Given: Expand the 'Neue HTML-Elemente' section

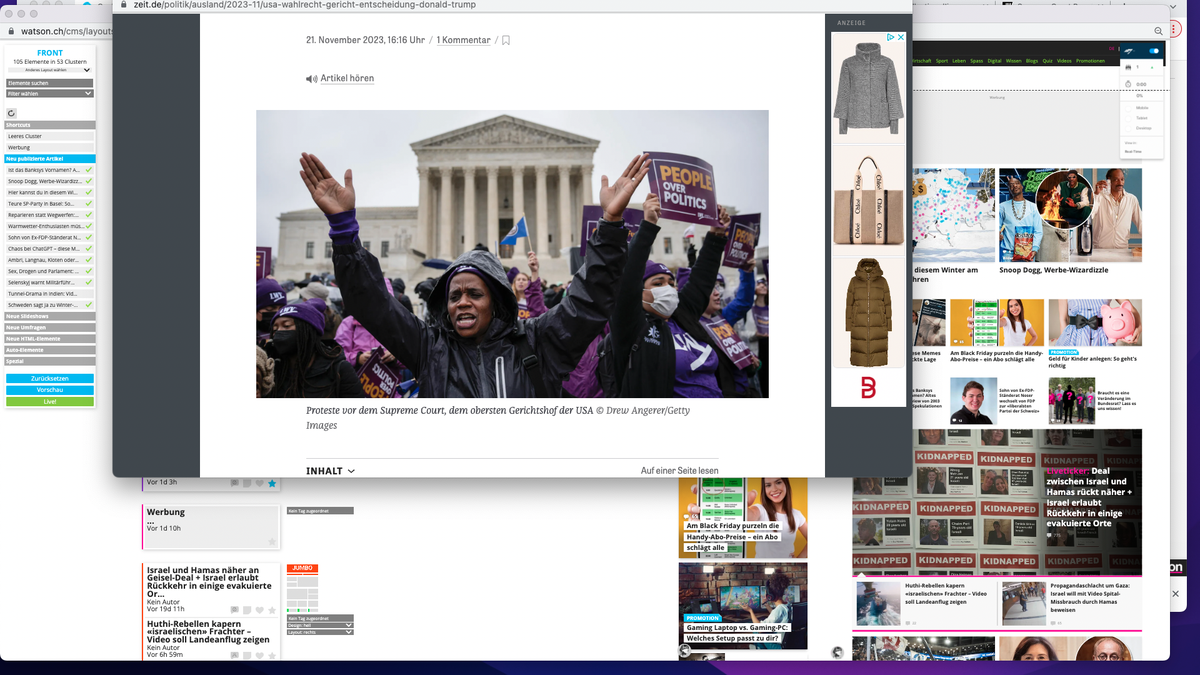Looking at the screenshot, I should coord(50,338).
